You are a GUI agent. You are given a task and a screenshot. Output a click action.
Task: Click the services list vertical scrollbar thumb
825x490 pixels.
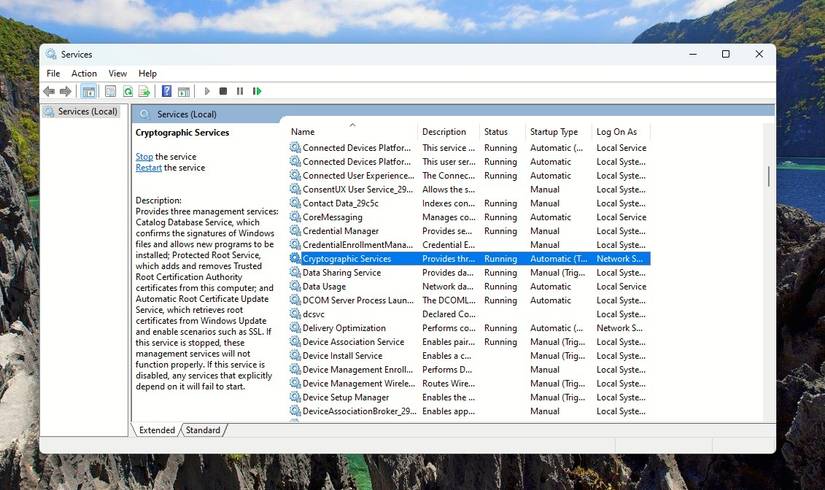point(769,176)
